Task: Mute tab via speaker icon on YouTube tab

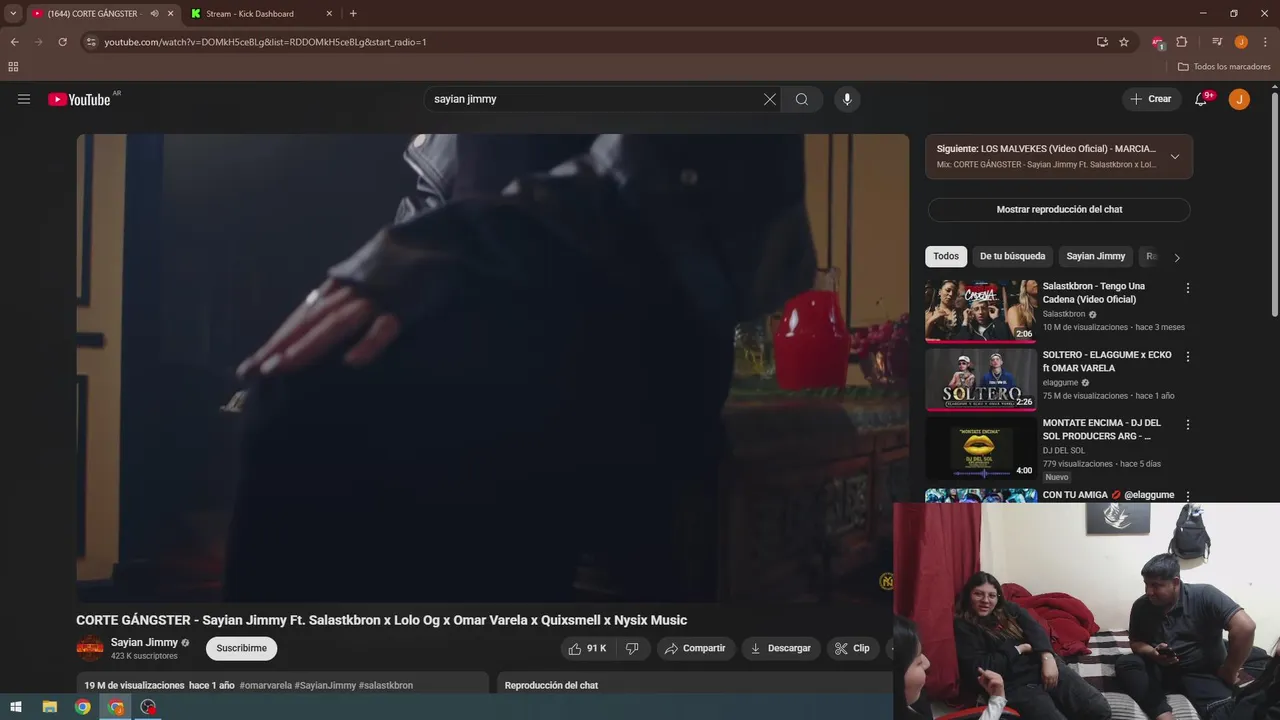Action: click(x=154, y=13)
